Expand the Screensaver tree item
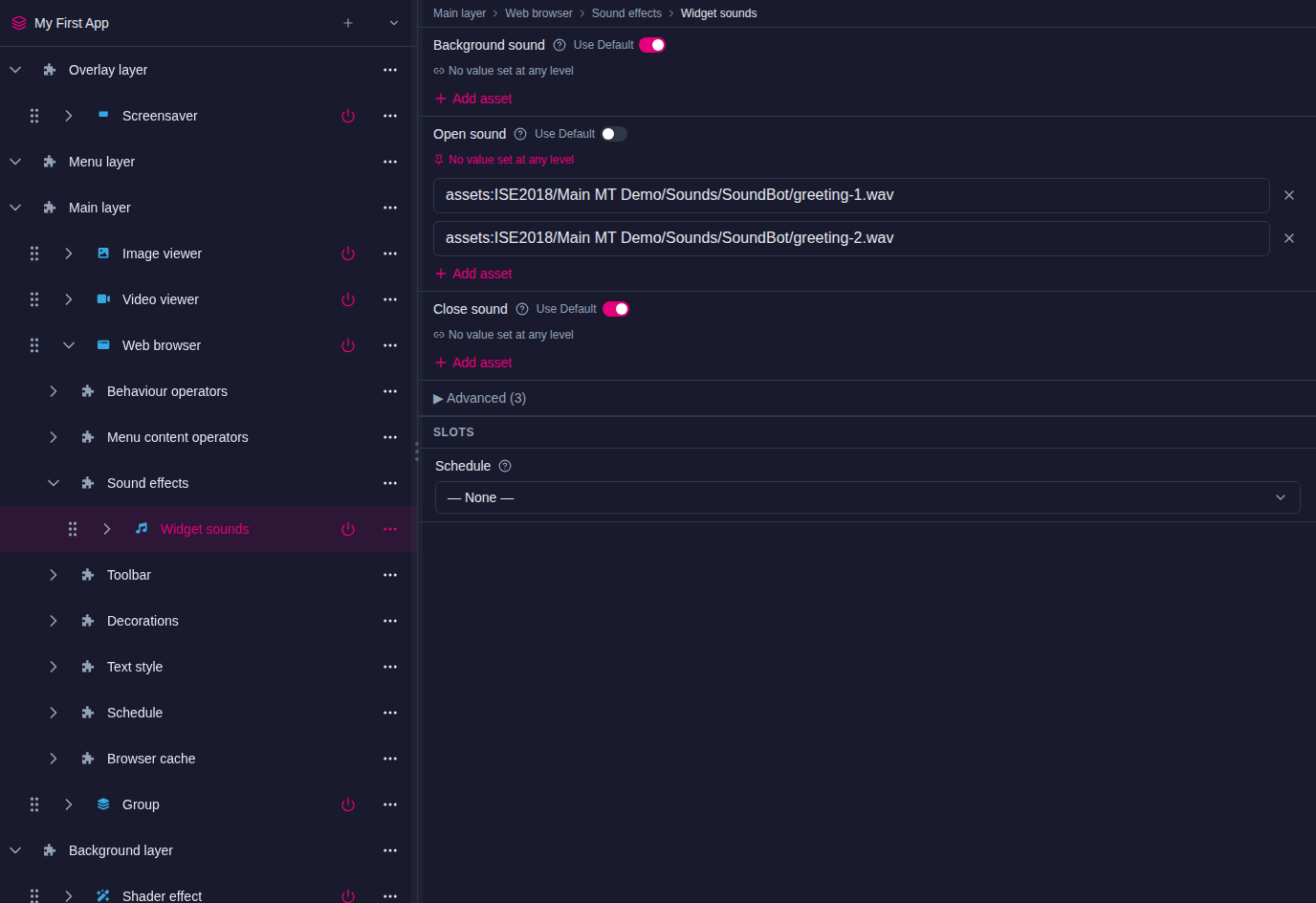 click(x=69, y=116)
